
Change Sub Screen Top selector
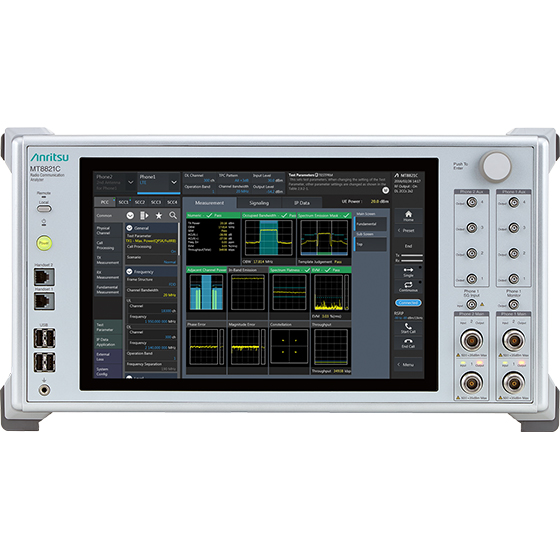[x=370, y=244]
